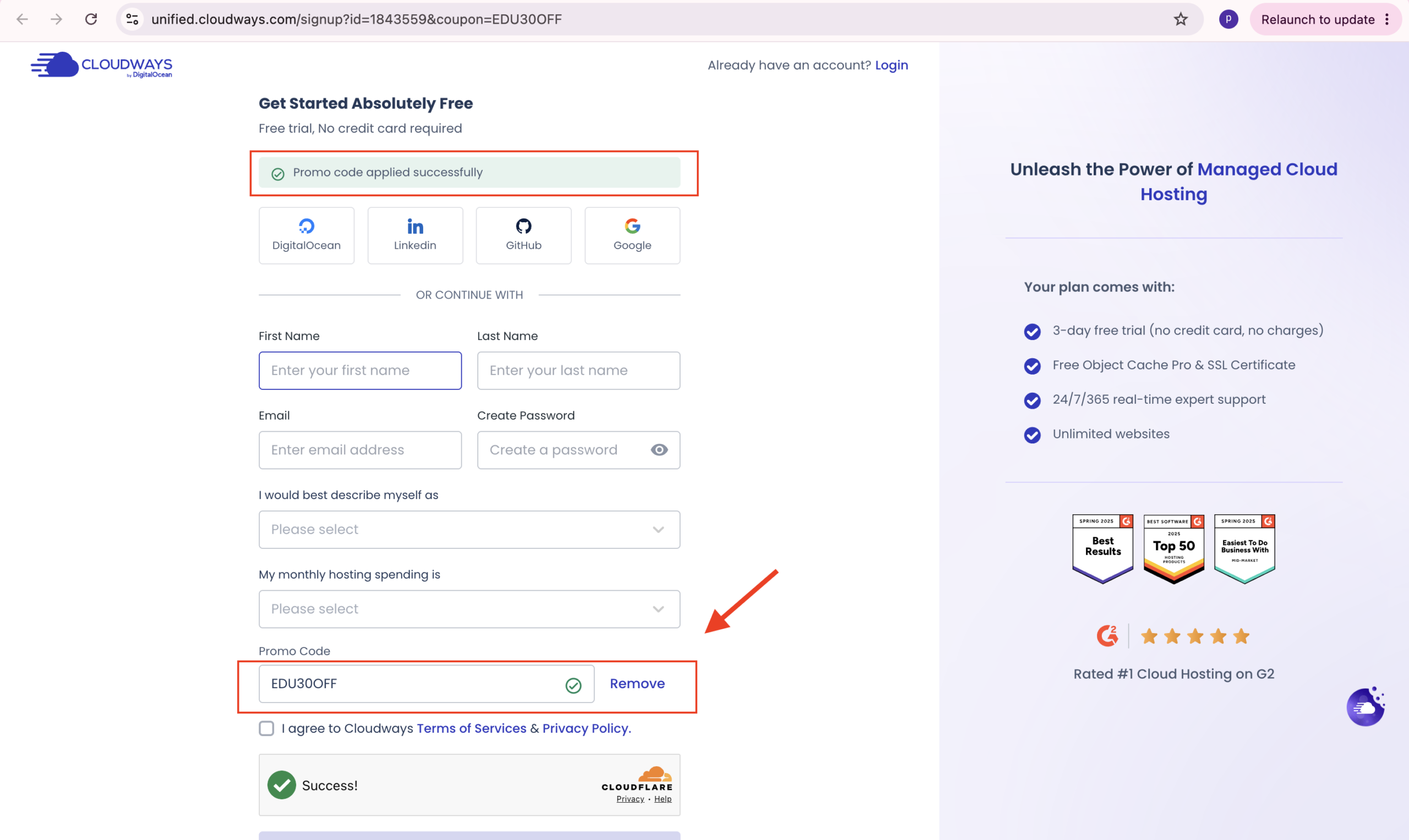Click the Cloudflare logo in captcha widget

point(637,778)
